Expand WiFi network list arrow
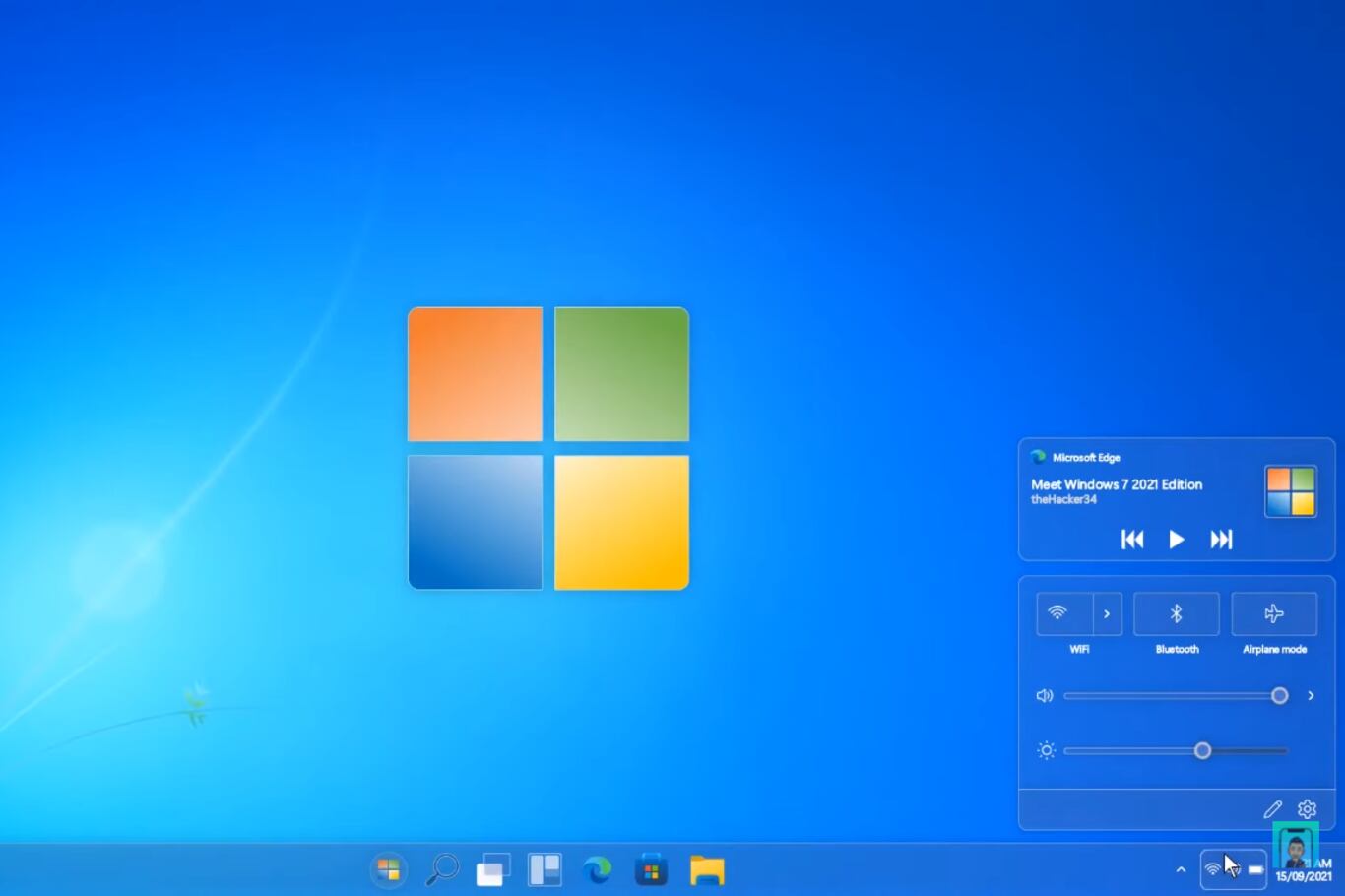Screen dimensions: 1345x896 tap(1107, 614)
